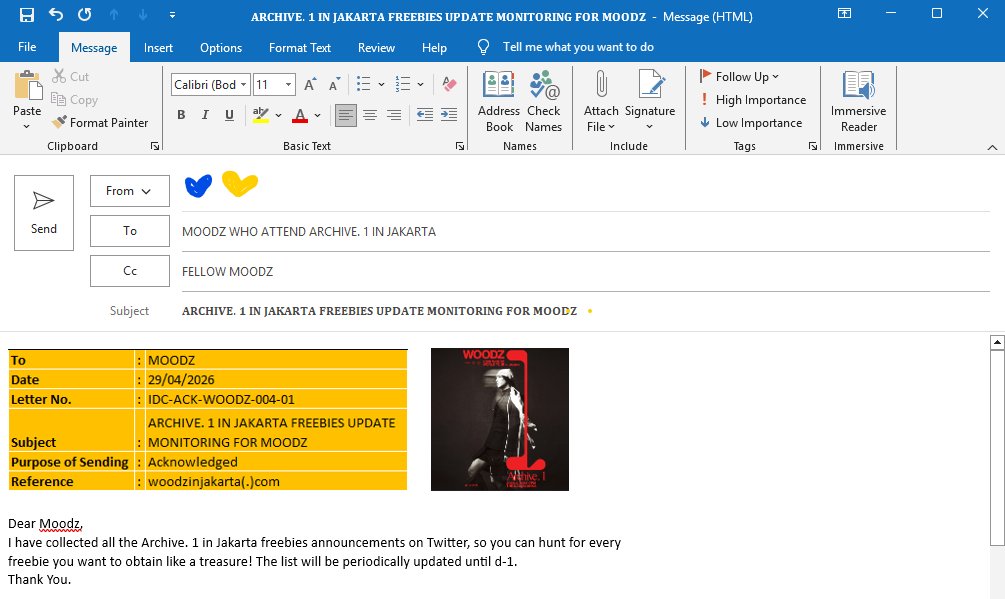Toggle Center paragraph alignment
This screenshot has width=1005, height=599.
(x=370, y=115)
